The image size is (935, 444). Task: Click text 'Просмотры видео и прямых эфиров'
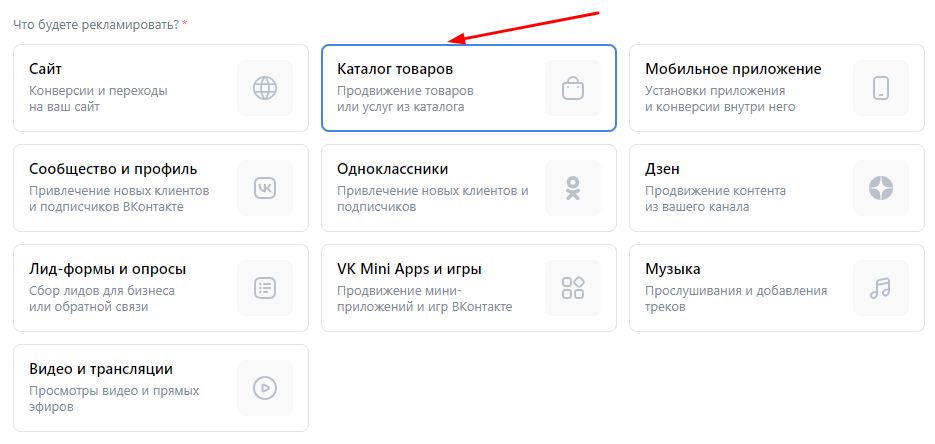[x=114, y=399]
